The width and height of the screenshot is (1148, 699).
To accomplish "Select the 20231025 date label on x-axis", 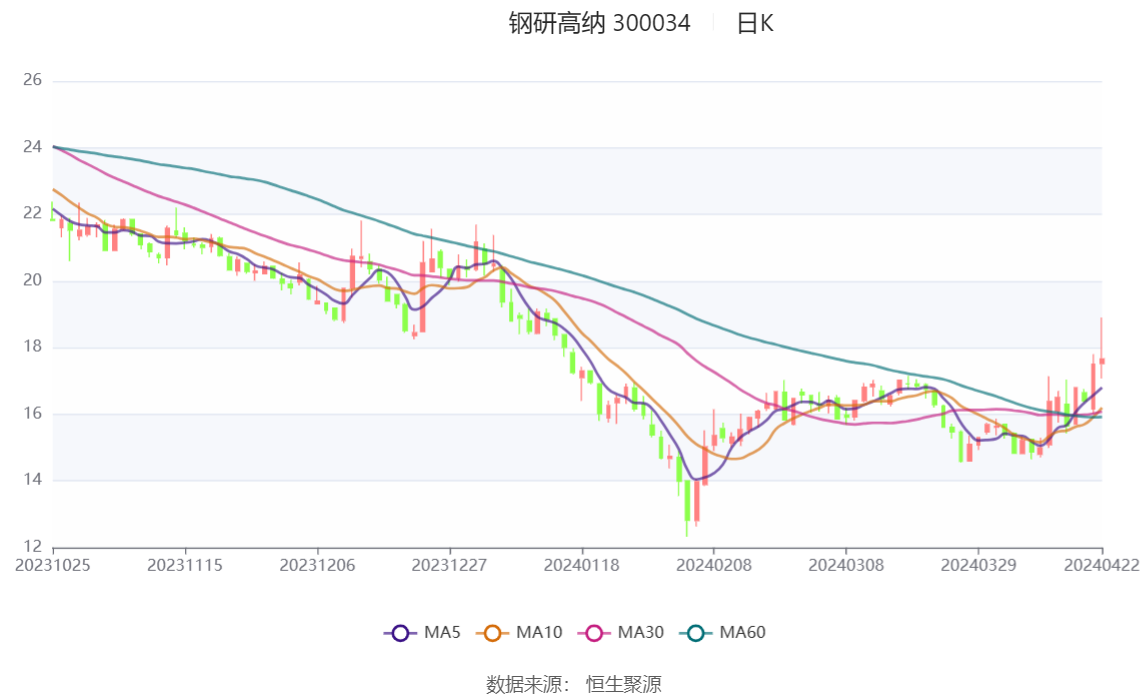I will tap(53, 565).
